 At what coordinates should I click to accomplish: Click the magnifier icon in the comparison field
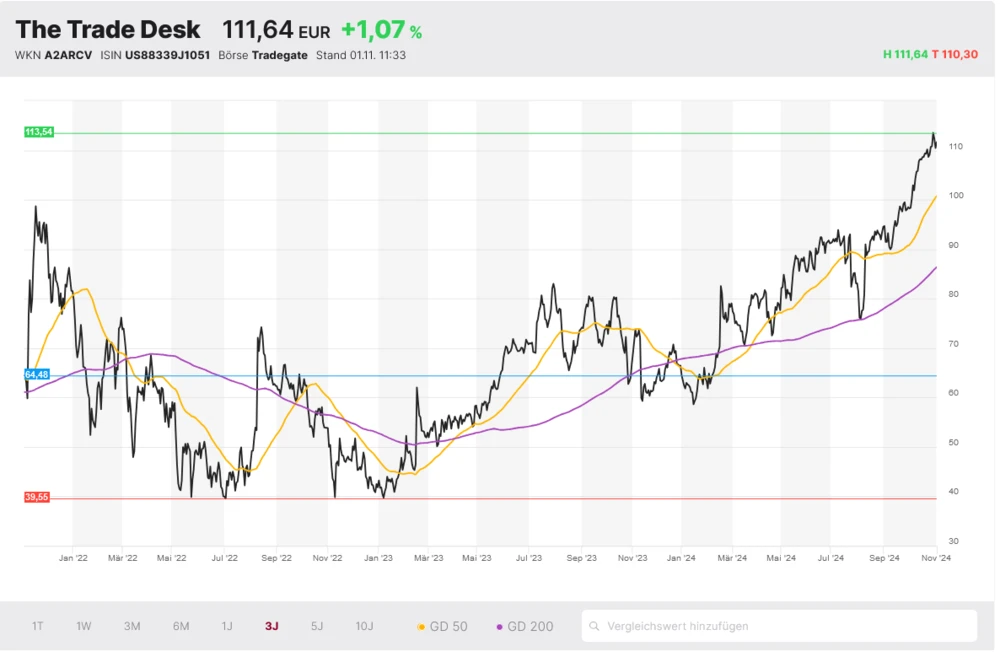596,626
